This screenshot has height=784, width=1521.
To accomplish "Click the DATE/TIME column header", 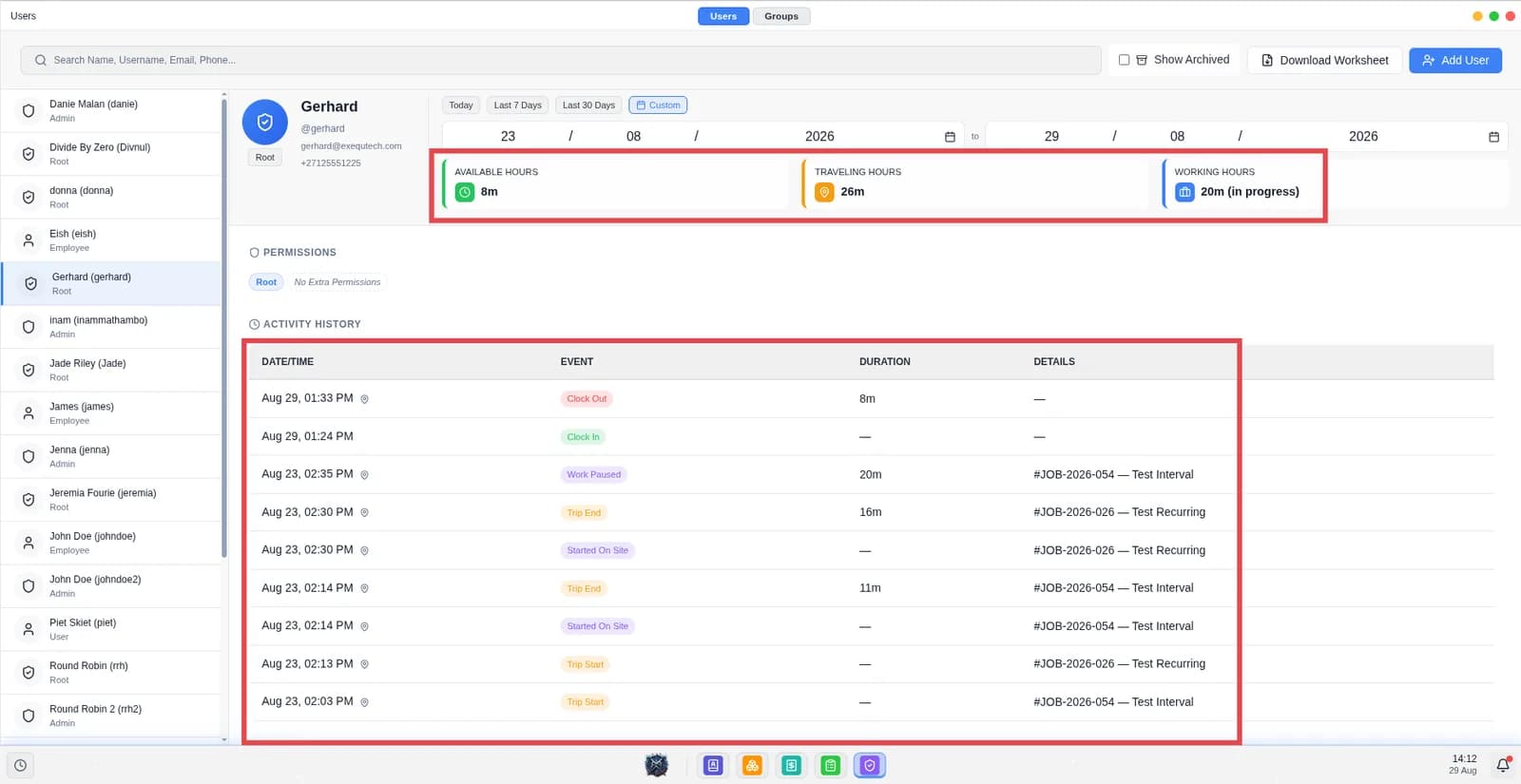I will point(287,362).
